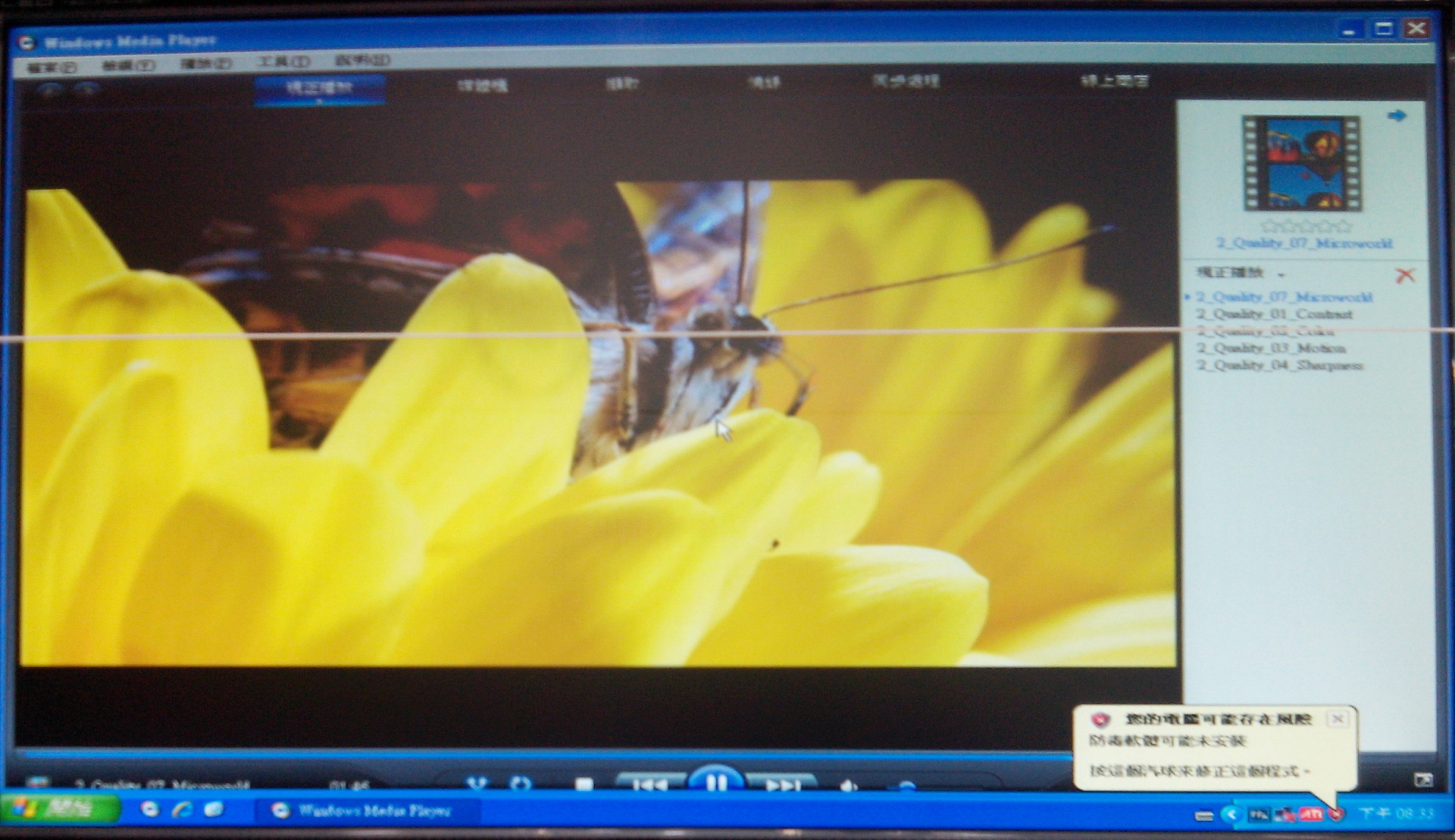The height and width of the screenshot is (840, 1455).
Task: Skip to the previous track
Action: click(x=650, y=783)
